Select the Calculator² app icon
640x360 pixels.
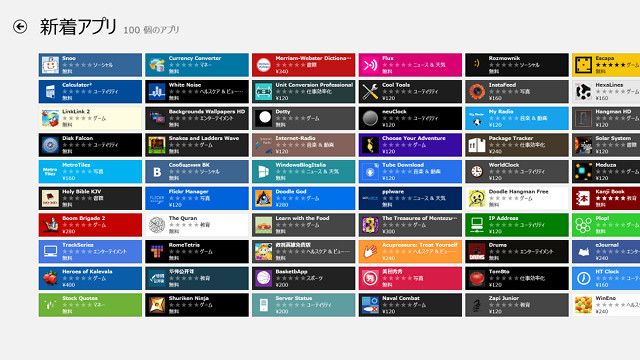(x=50, y=91)
